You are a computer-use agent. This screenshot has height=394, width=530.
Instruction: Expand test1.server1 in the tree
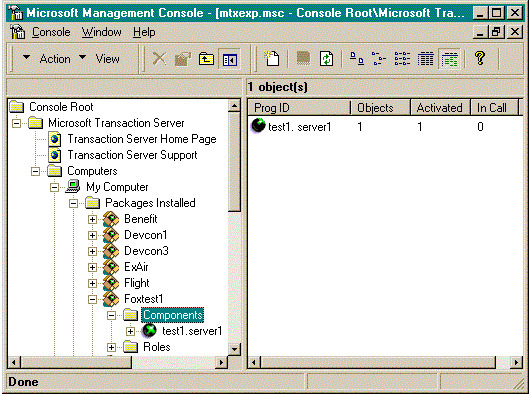pyautogui.click(x=130, y=331)
